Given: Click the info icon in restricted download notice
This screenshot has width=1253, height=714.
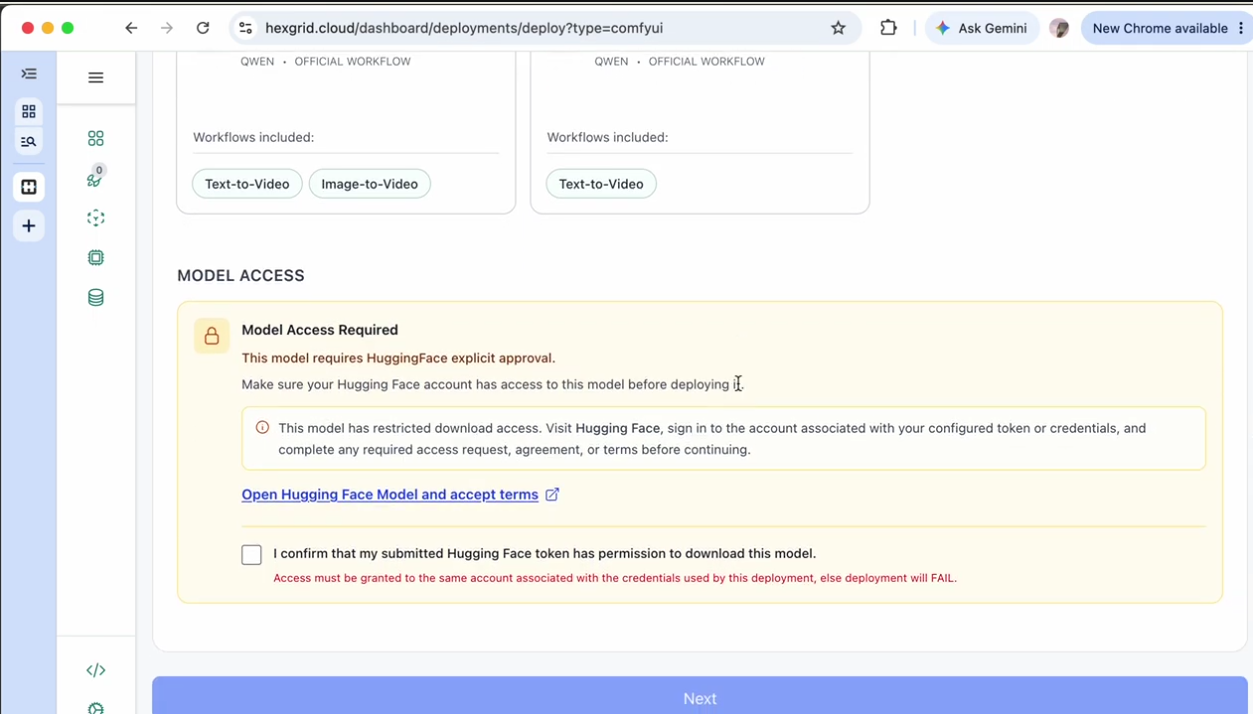Looking at the screenshot, I should point(263,428).
